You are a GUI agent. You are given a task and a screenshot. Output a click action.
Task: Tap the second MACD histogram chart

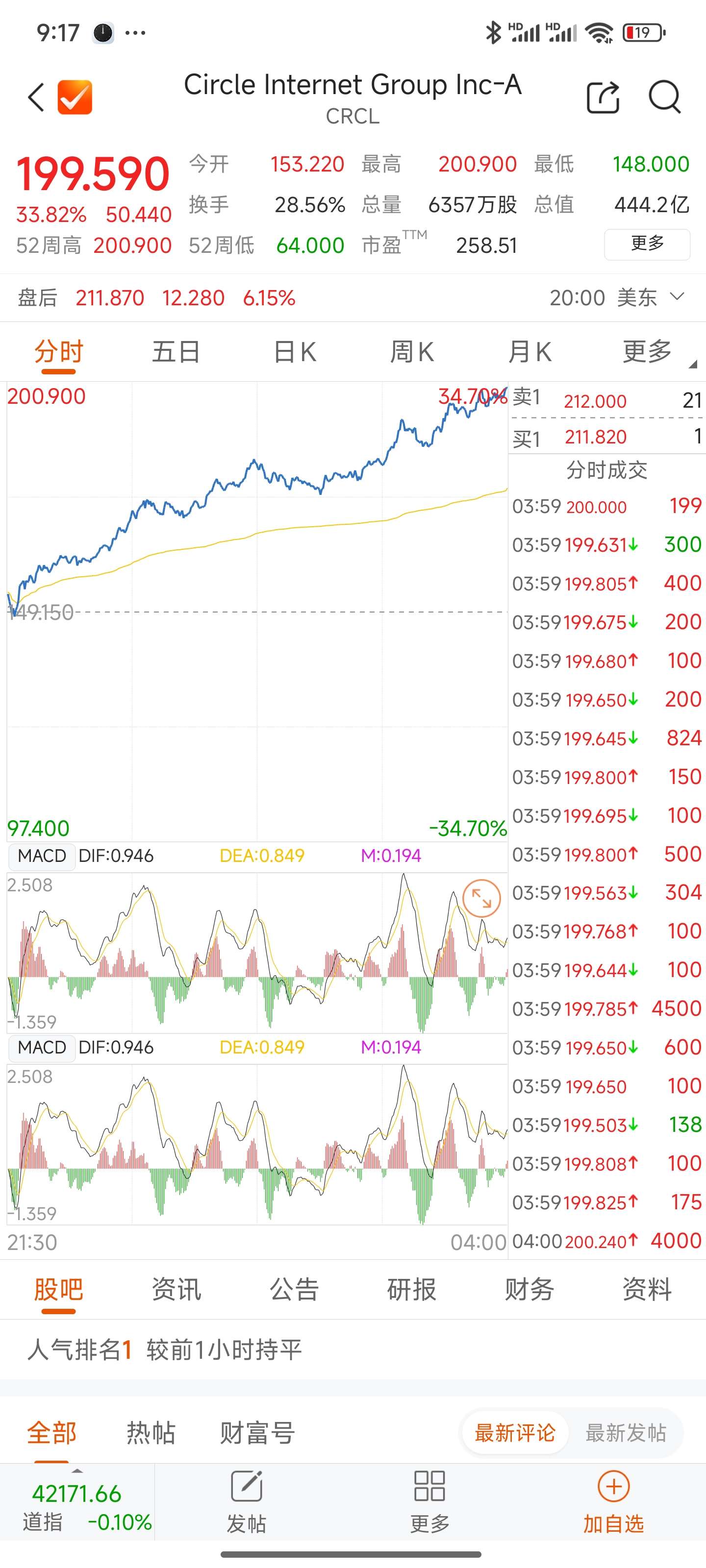257,1144
